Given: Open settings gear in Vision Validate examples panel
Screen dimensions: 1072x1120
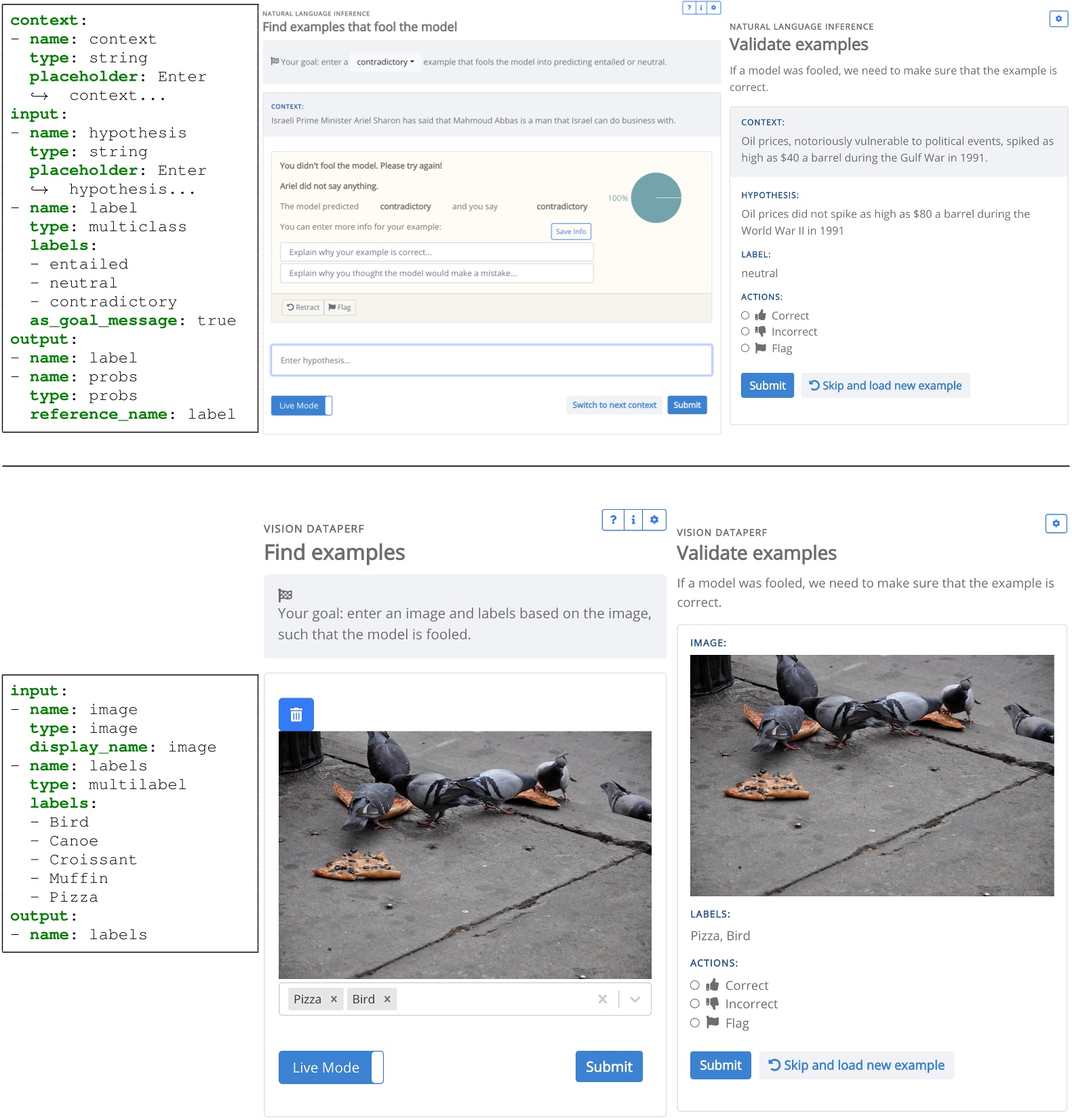Looking at the screenshot, I should pyautogui.click(x=1056, y=523).
